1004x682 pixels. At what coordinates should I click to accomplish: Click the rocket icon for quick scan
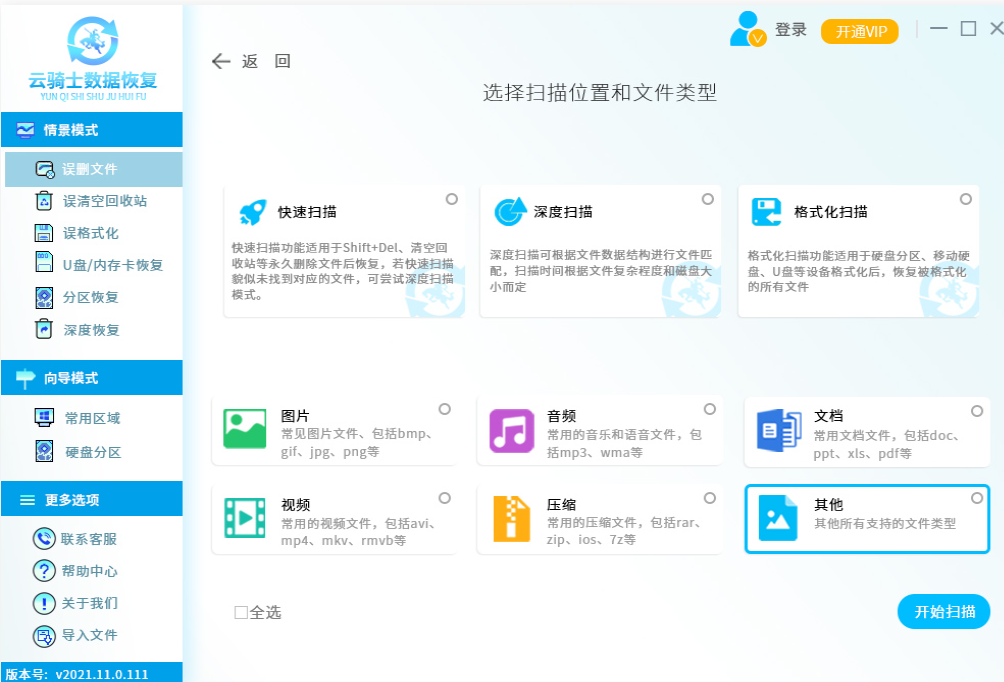250,212
